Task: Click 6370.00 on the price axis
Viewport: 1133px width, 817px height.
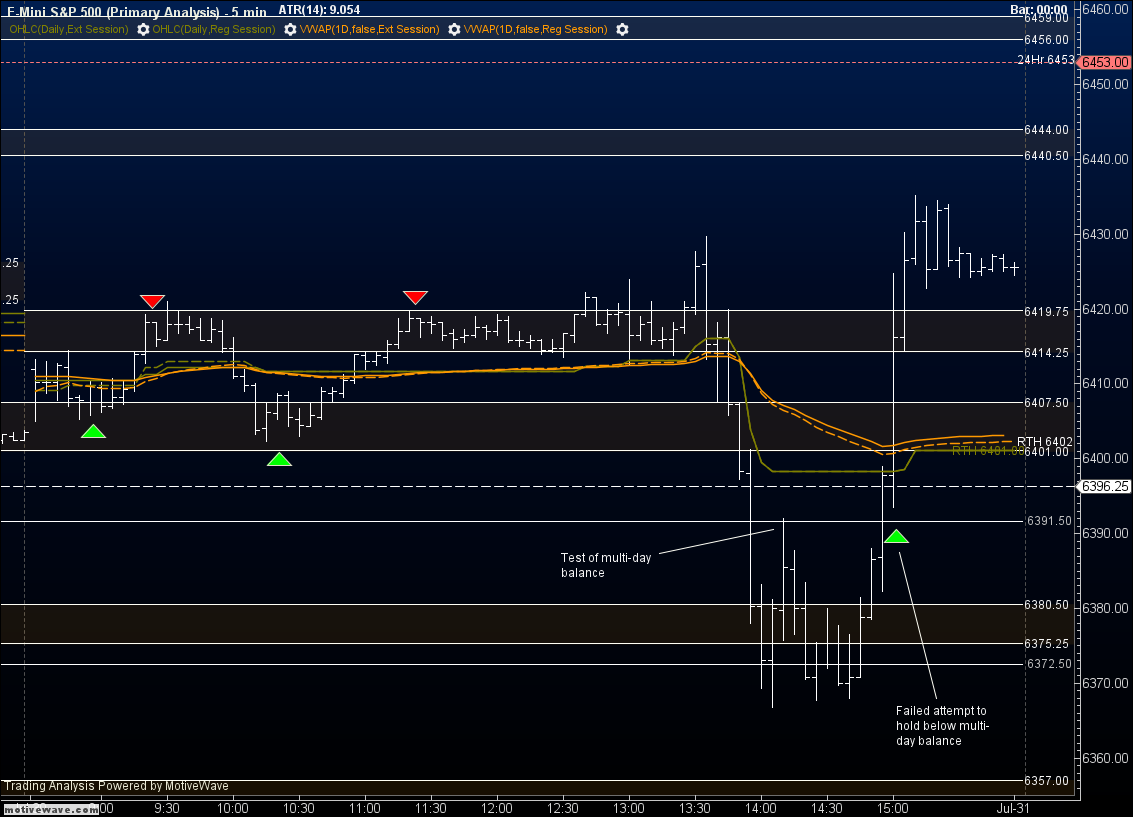Action: (x=1105, y=683)
